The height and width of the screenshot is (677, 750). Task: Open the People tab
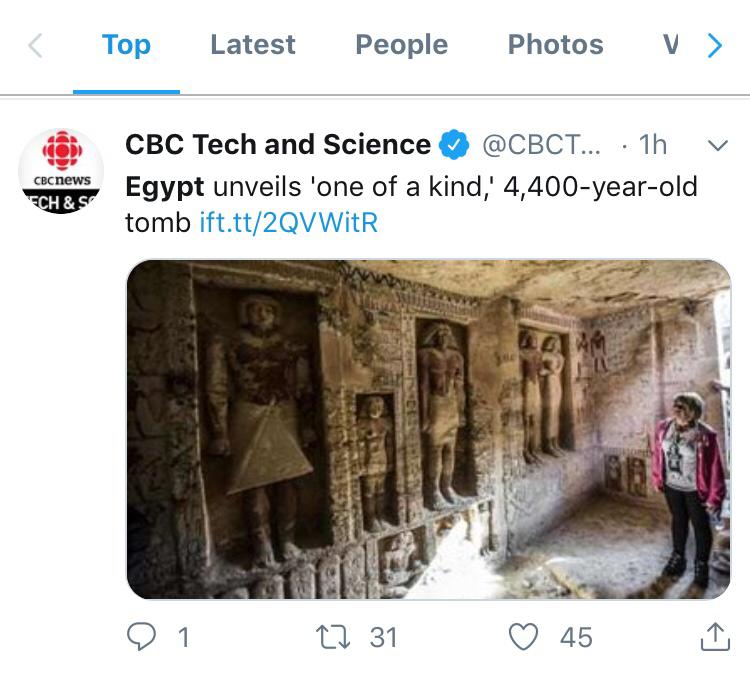[401, 45]
